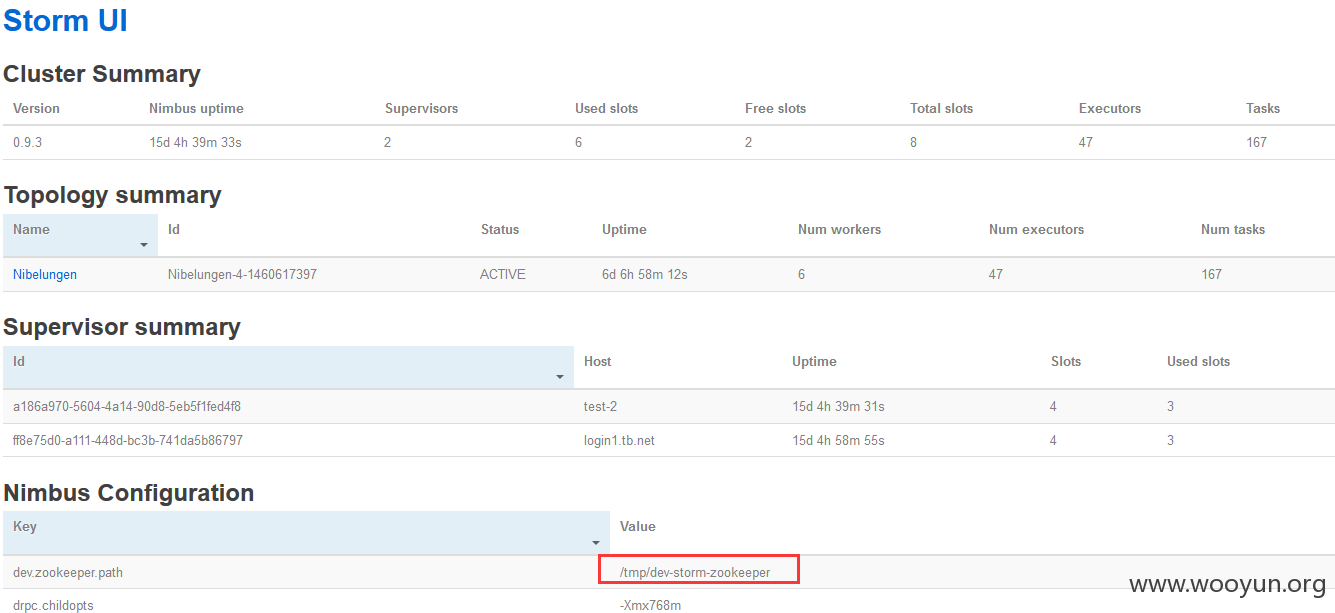Open the Storm UI title link
Image resolution: width=1335 pixels, height=613 pixels.
tap(66, 21)
